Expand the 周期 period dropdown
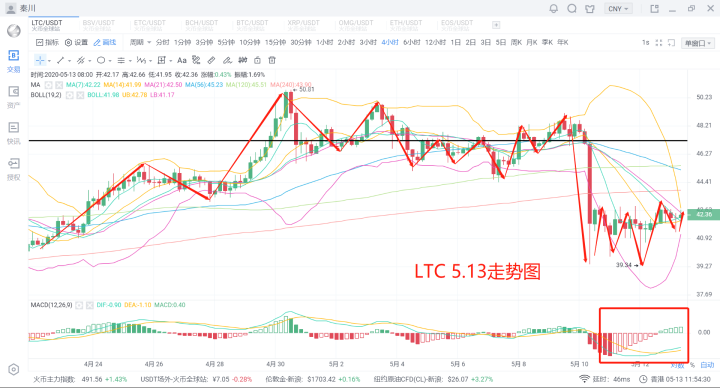 click(140, 42)
